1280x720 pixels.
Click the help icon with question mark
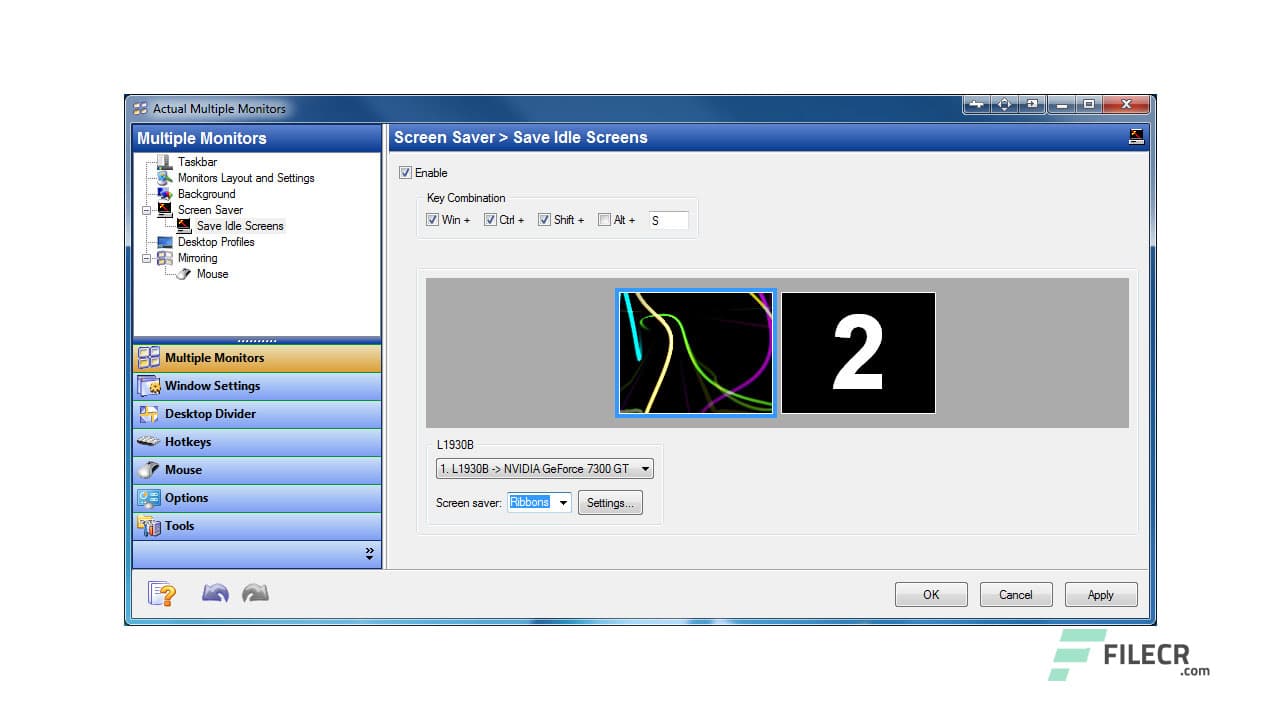point(162,594)
